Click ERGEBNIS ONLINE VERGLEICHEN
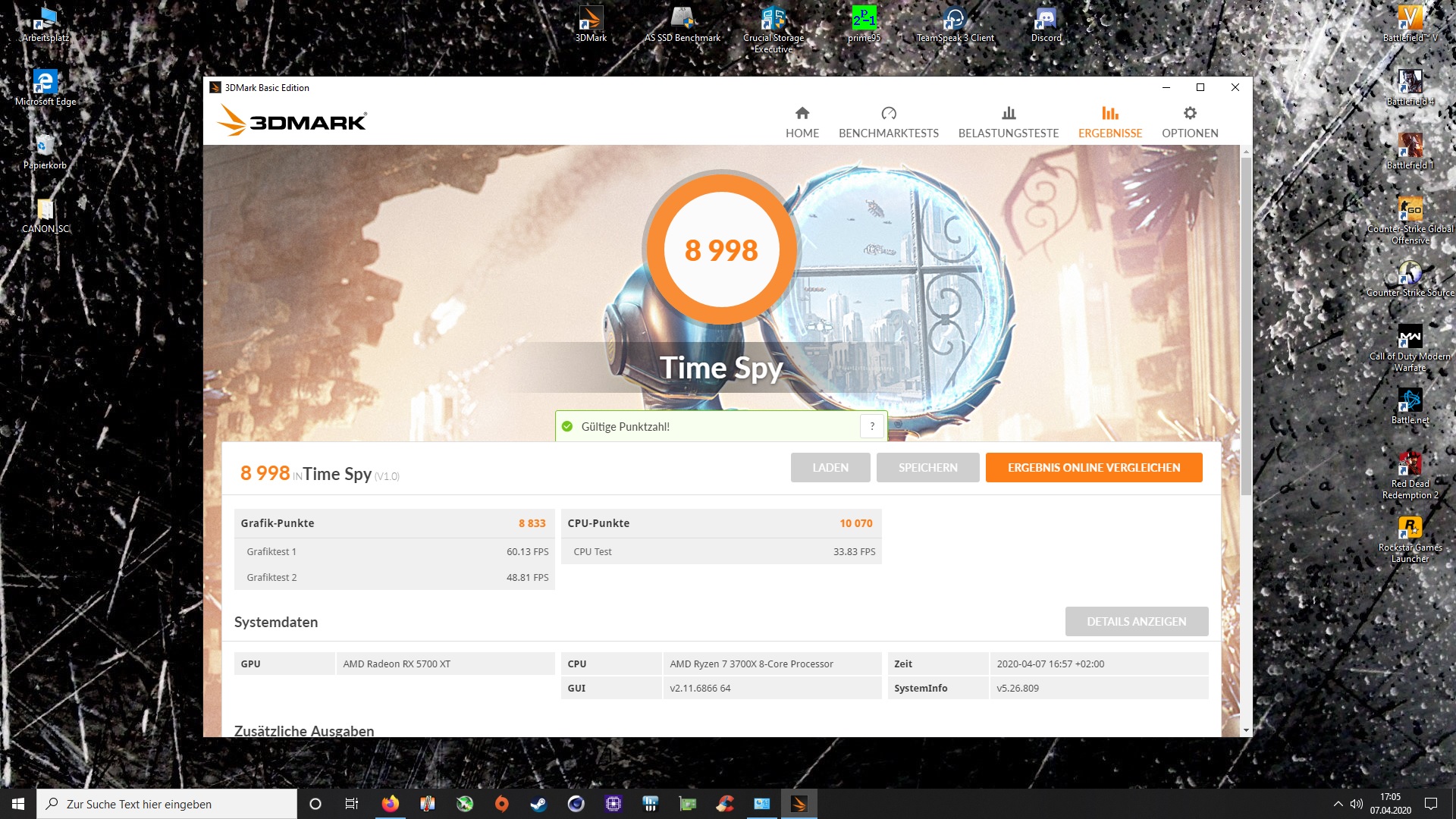 coord(1094,467)
